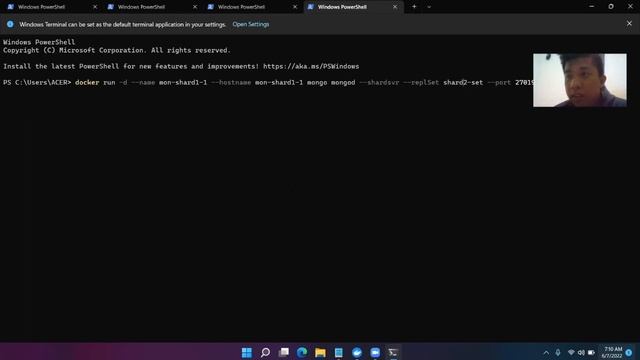Click the Windows Terminal taskbar icon
The image size is (640, 360).
[x=393, y=352]
